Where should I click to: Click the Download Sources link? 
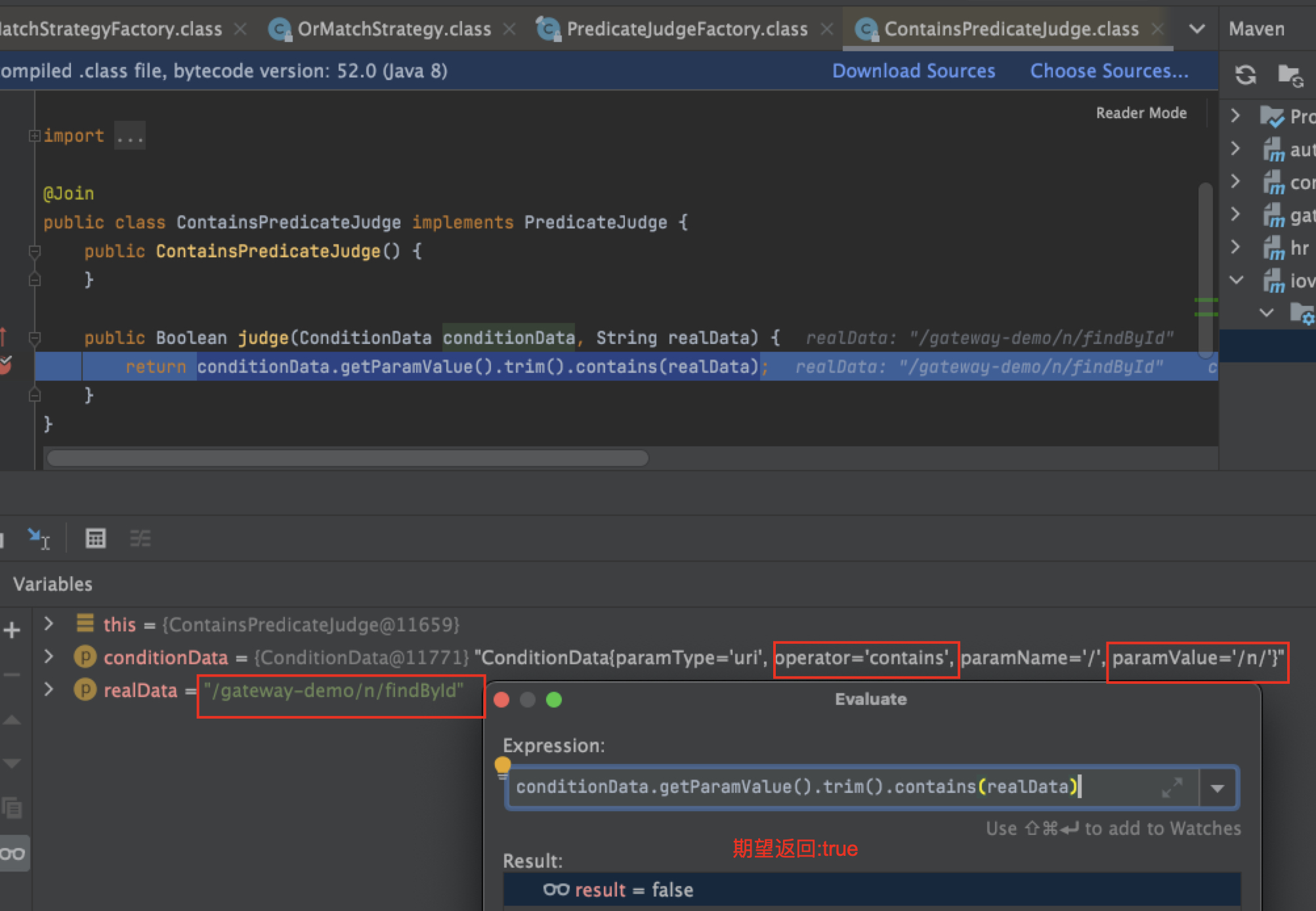pos(914,71)
